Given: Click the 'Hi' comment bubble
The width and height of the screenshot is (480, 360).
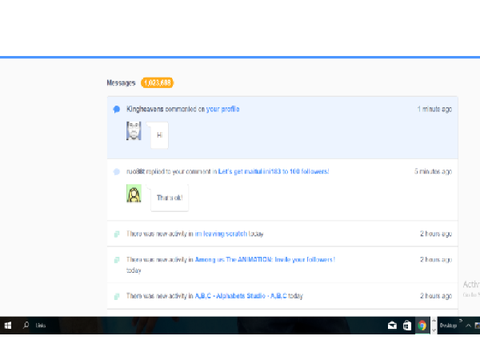Looking at the screenshot, I should [x=159, y=135].
